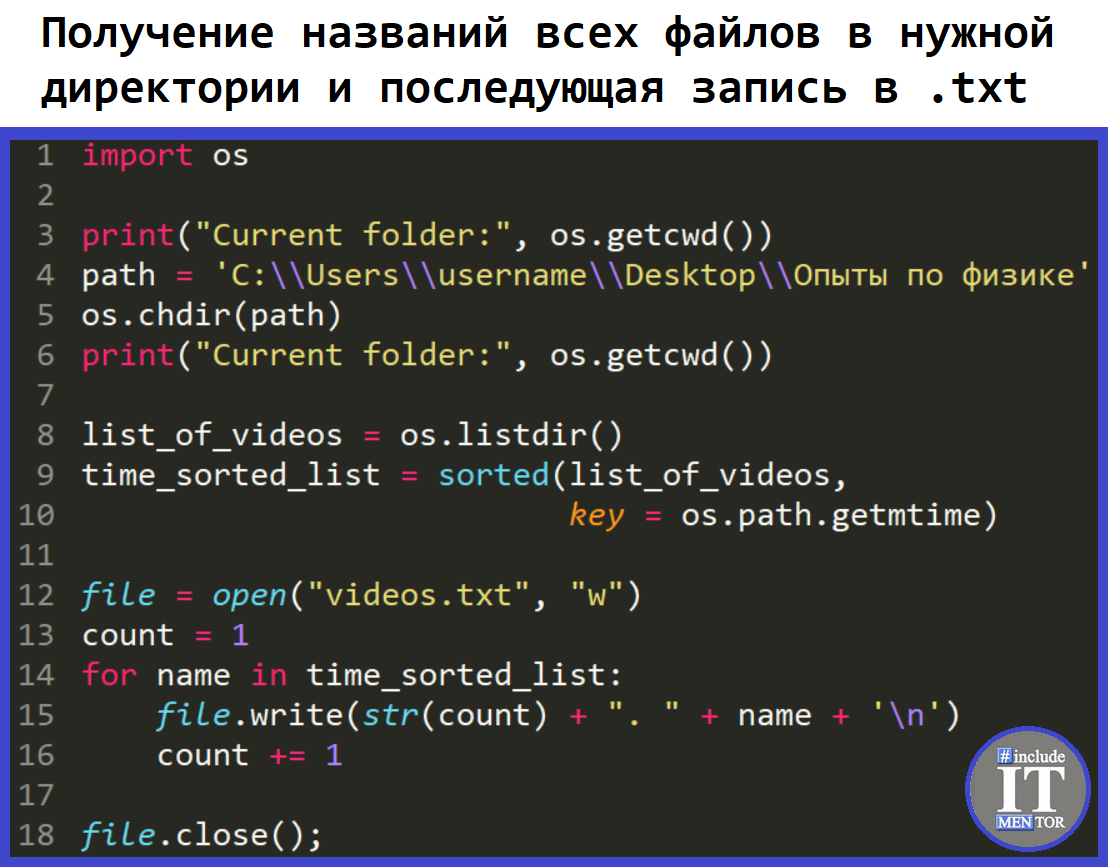Click the 'open' function on line 12
The width and height of the screenshot is (1108, 867).
click(249, 596)
